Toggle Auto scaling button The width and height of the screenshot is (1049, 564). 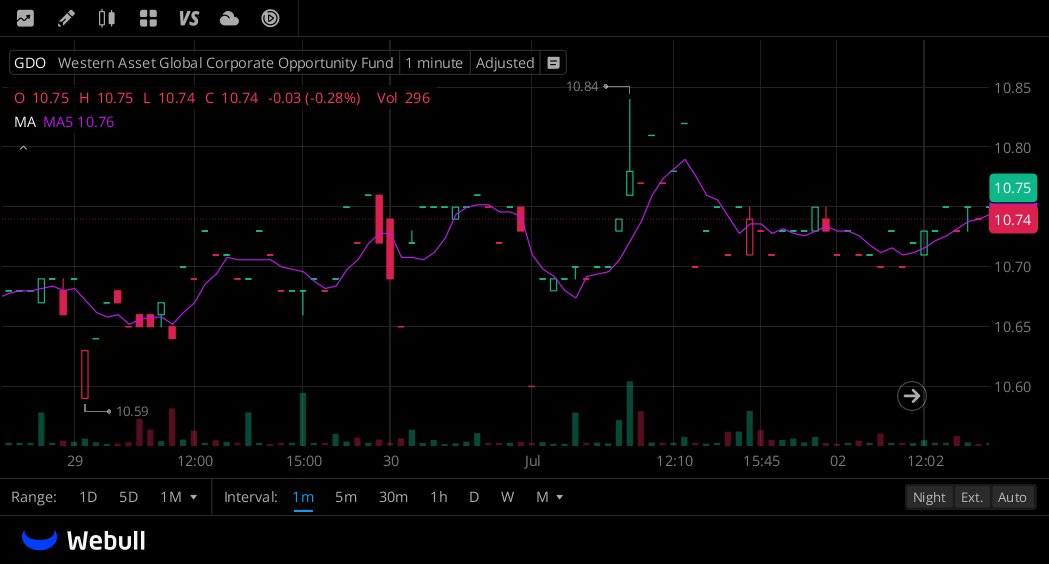pyautogui.click(x=1012, y=497)
